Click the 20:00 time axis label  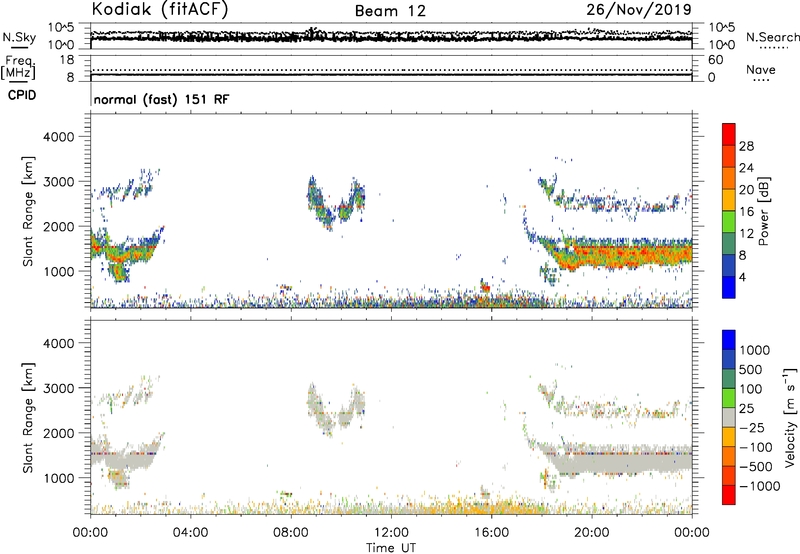[x=592, y=533]
